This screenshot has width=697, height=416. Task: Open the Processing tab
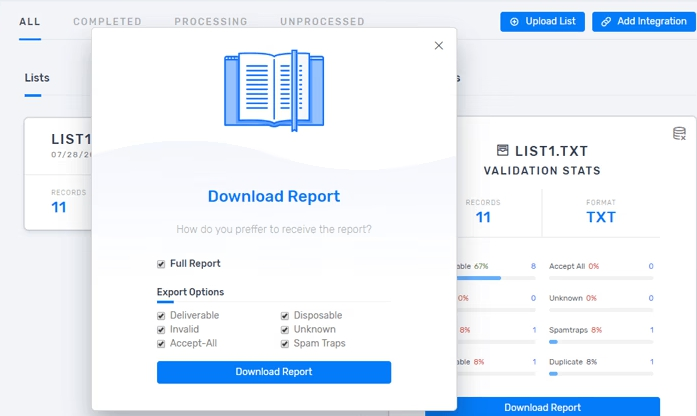point(210,22)
